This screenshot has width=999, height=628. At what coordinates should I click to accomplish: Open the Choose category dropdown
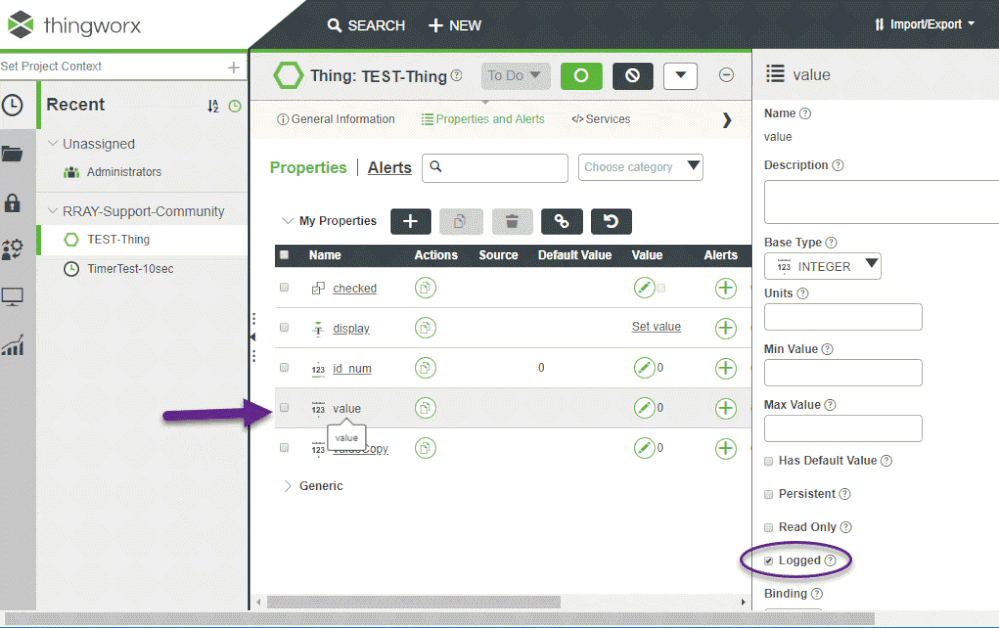point(640,167)
